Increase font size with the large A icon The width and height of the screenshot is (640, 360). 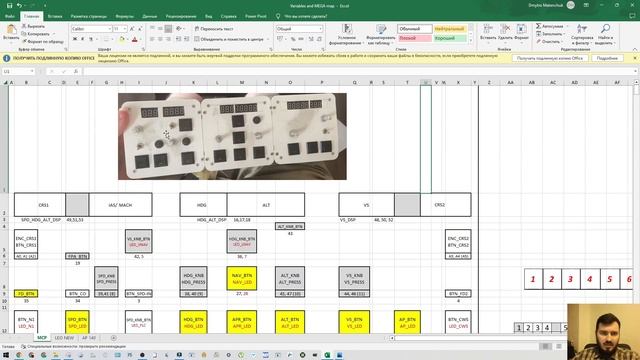point(132,29)
